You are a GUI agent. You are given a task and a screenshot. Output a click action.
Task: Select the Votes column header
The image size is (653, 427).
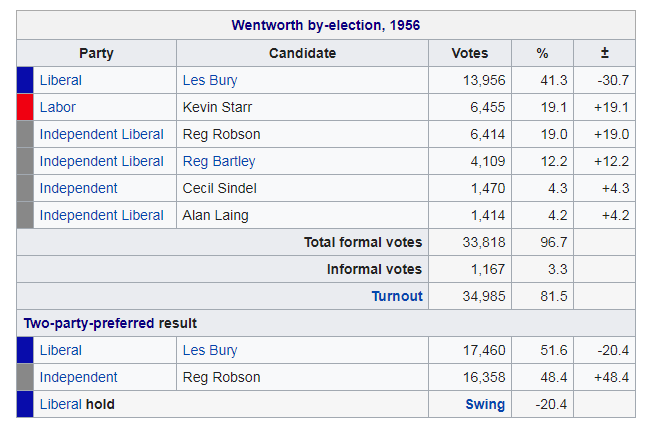tap(470, 53)
